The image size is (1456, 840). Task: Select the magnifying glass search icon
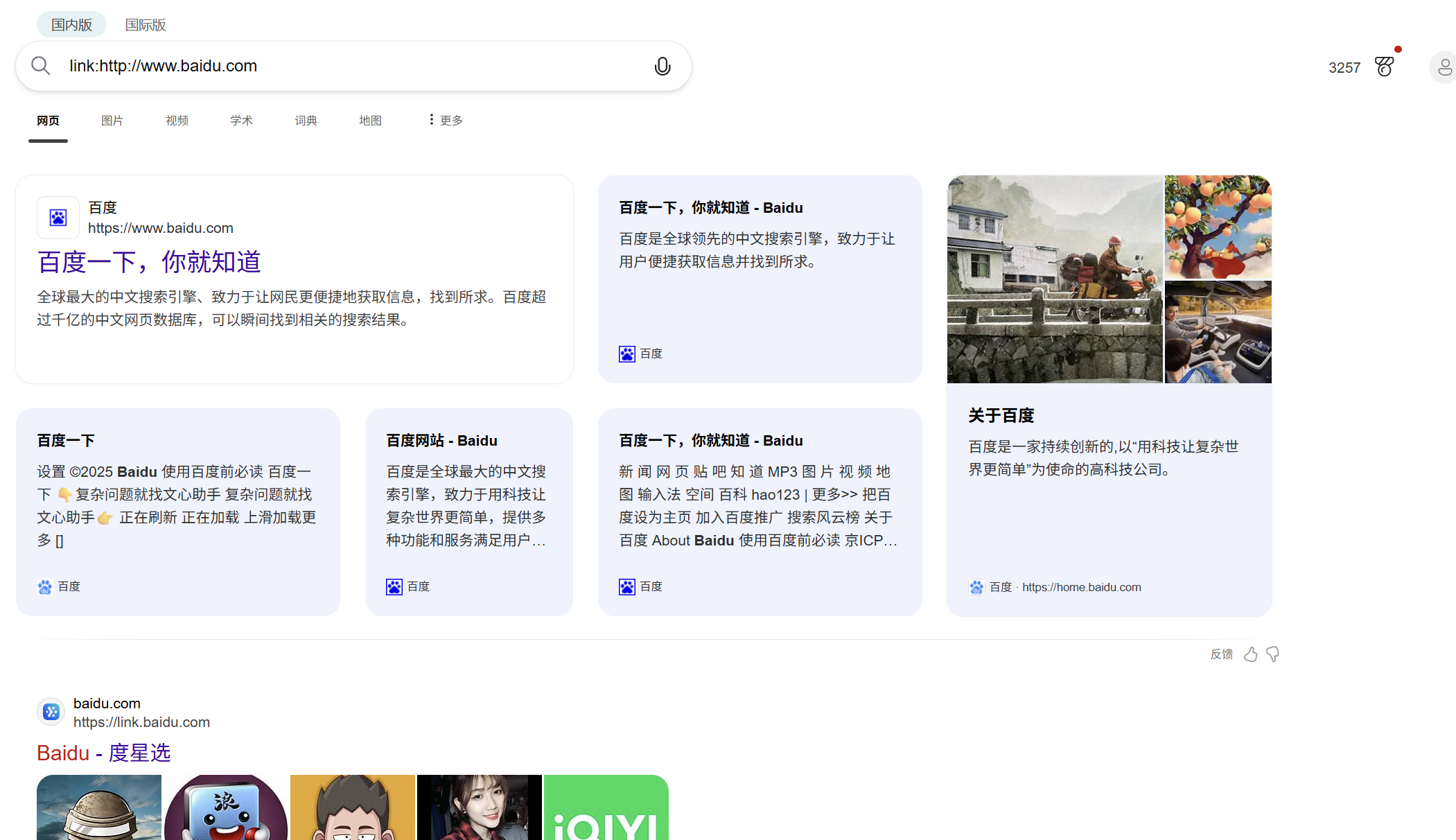(41, 65)
